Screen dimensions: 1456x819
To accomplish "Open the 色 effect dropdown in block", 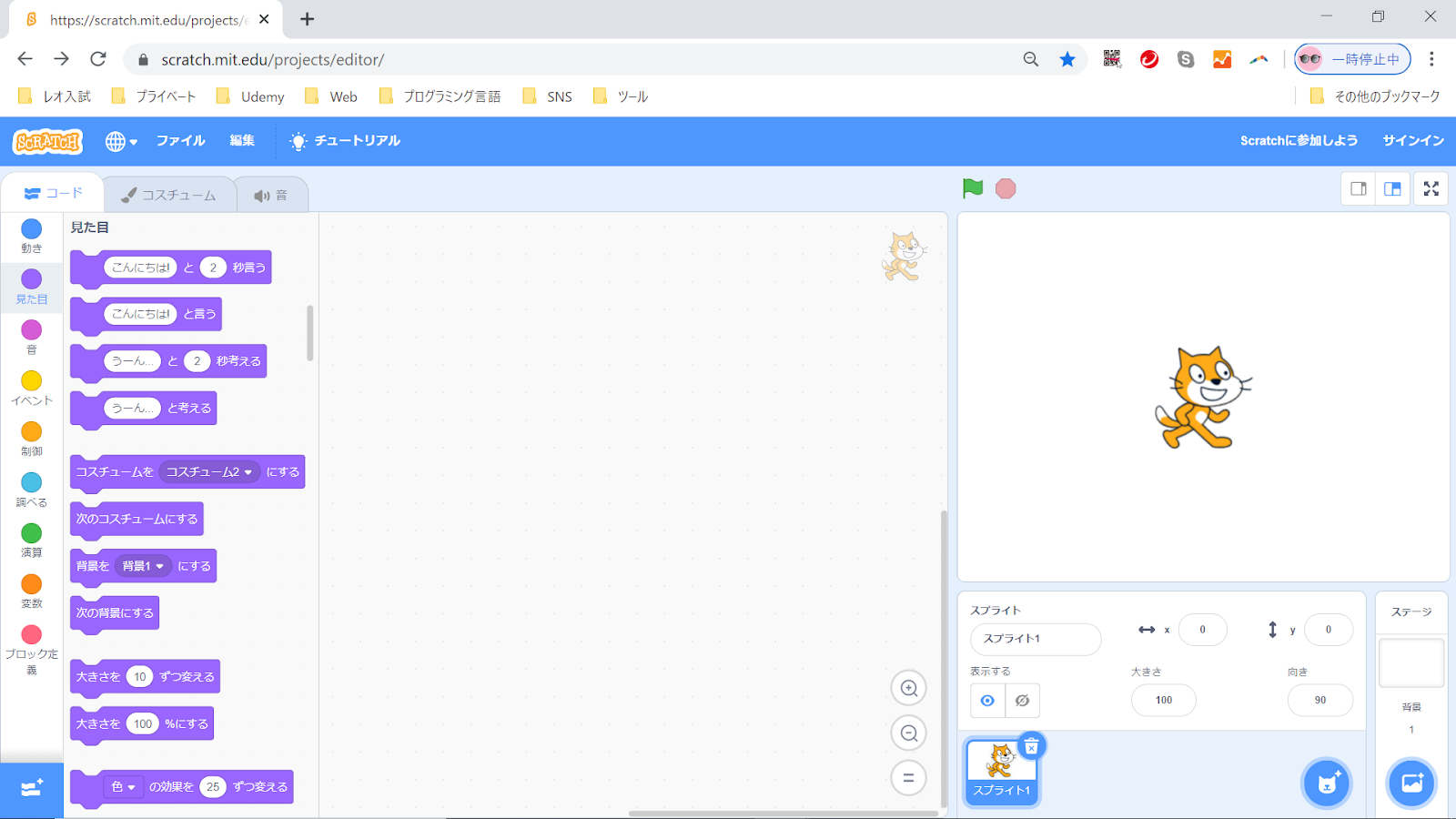I will [123, 786].
